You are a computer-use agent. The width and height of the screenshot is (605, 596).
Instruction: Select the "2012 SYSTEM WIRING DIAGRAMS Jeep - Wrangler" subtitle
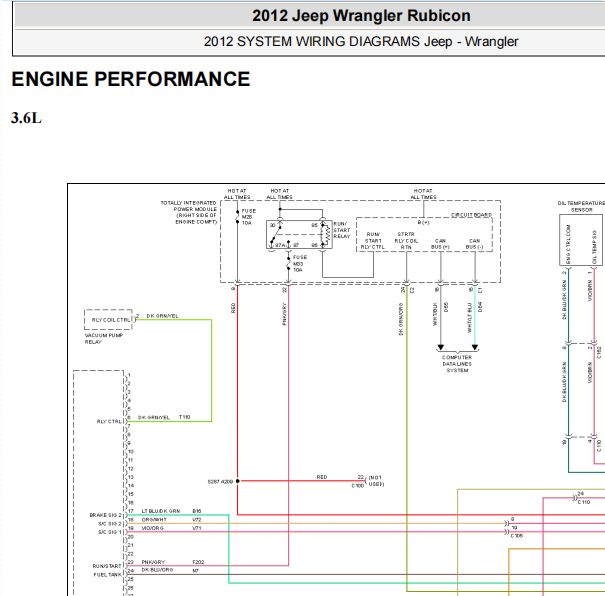point(361,41)
